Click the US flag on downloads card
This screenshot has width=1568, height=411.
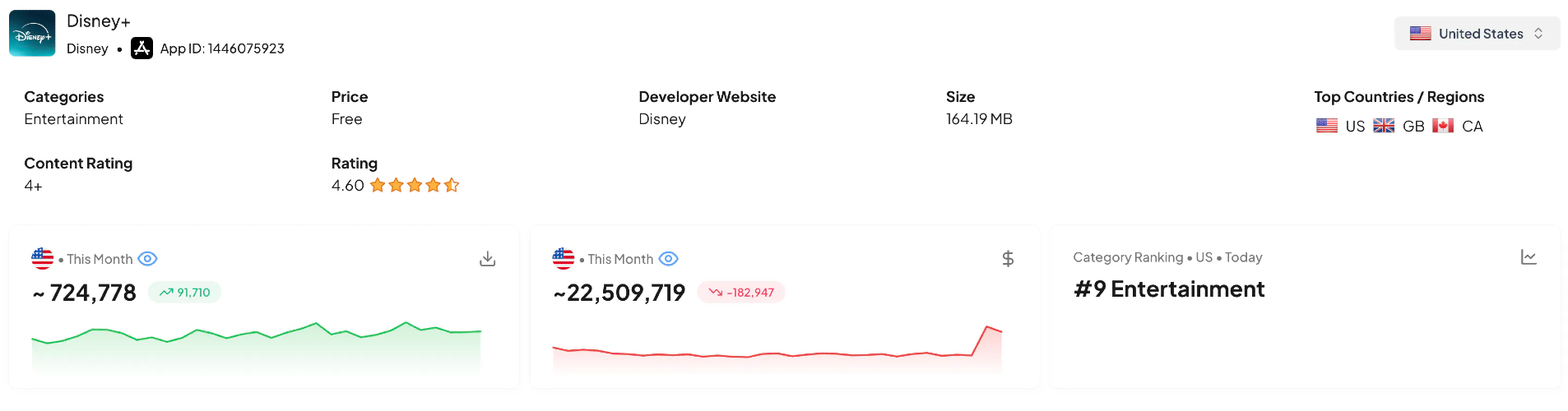[43, 258]
